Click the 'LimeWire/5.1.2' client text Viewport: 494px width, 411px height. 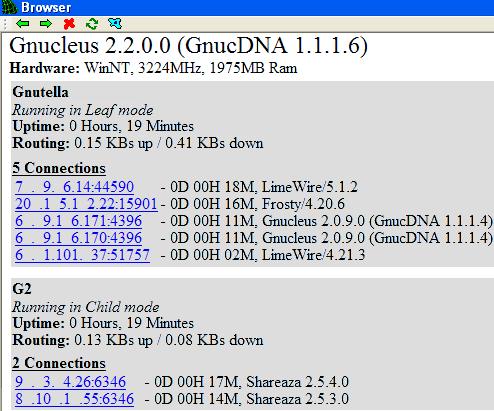tap(310, 187)
